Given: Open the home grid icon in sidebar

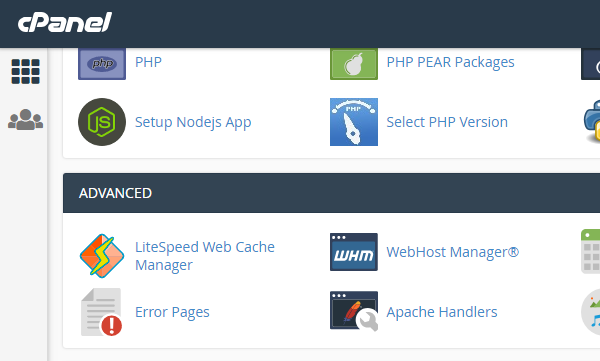Looking at the screenshot, I should [x=26, y=72].
